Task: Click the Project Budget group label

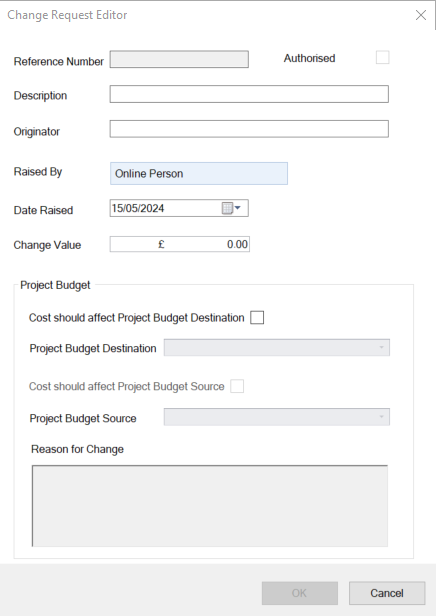Action: point(55,285)
